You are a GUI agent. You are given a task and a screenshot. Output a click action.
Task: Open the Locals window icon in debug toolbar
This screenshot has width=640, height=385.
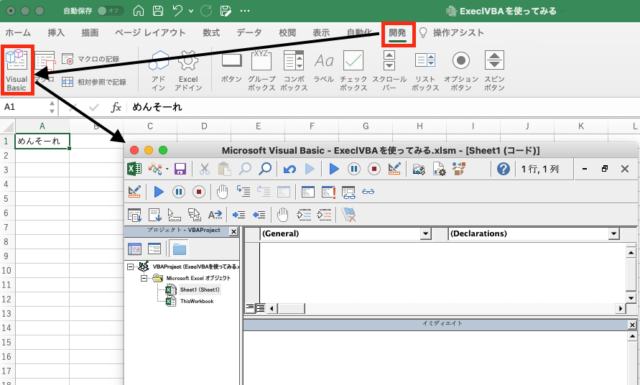[308, 191]
